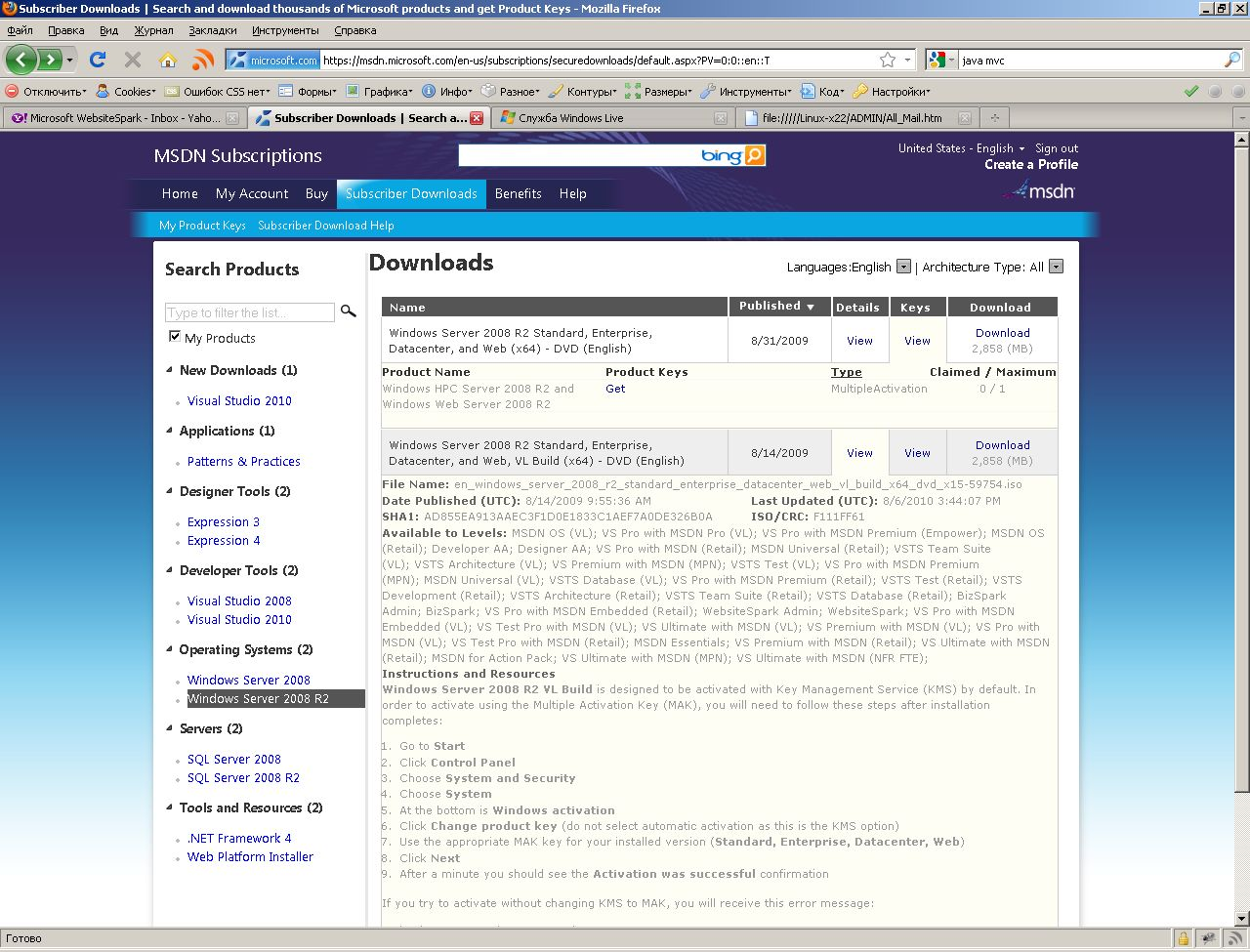
Task: Open the list-all-tabs dropdown arrow
Action: [1242, 118]
